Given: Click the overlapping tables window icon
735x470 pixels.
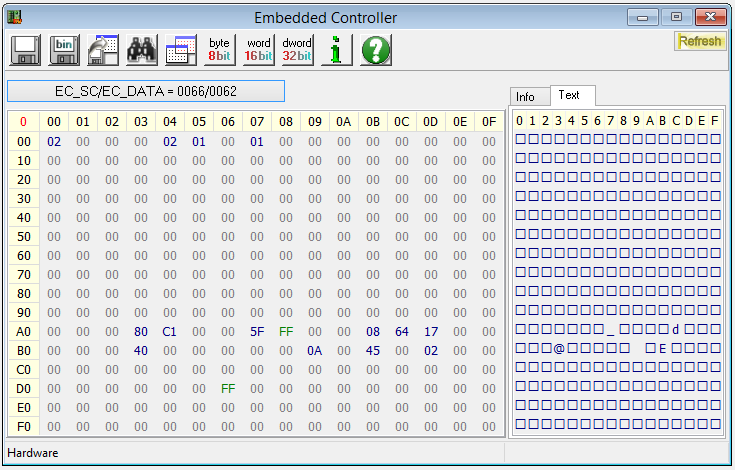Looking at the screenshot, I should coord(181,50).
